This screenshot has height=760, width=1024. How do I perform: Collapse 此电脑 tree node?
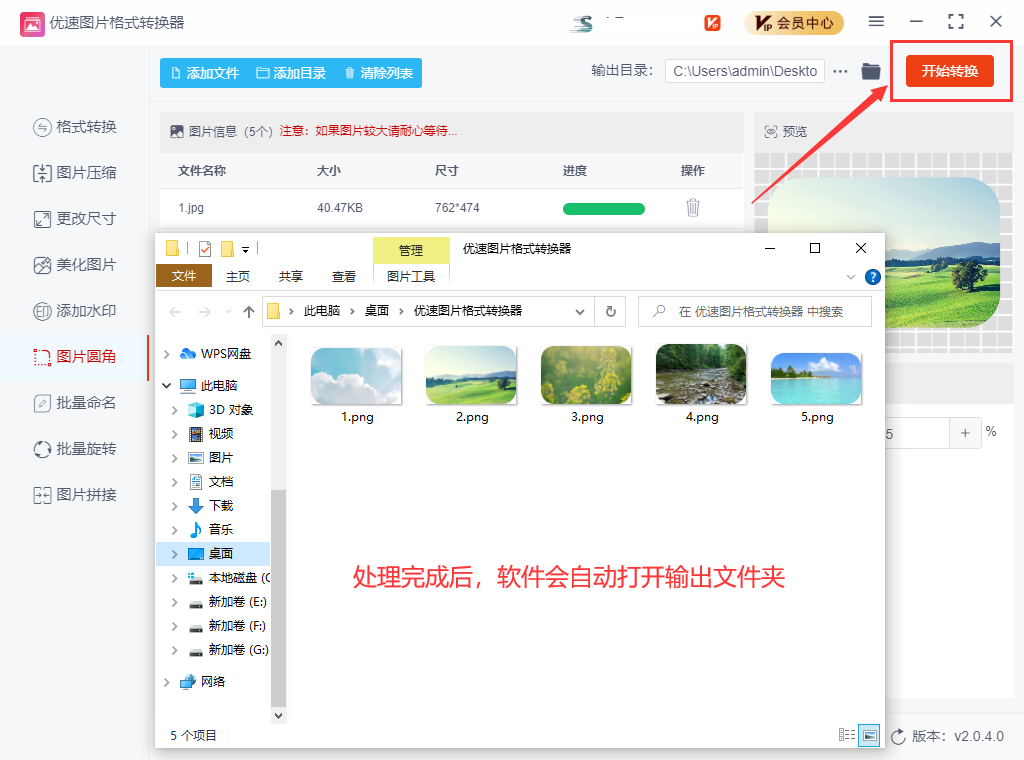pos(167,385)
